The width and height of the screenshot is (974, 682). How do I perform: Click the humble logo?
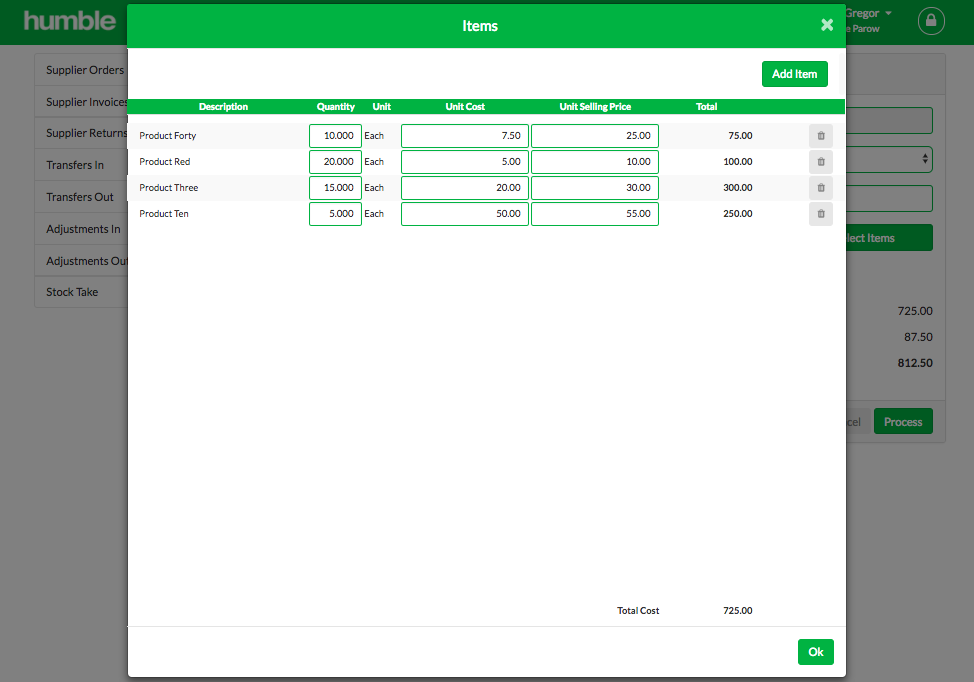tap(70, 21)
